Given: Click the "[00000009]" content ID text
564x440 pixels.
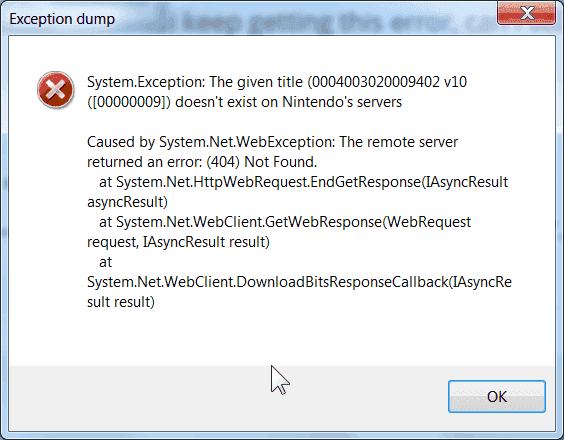Looking at the screenshot, I should point(129,102).
